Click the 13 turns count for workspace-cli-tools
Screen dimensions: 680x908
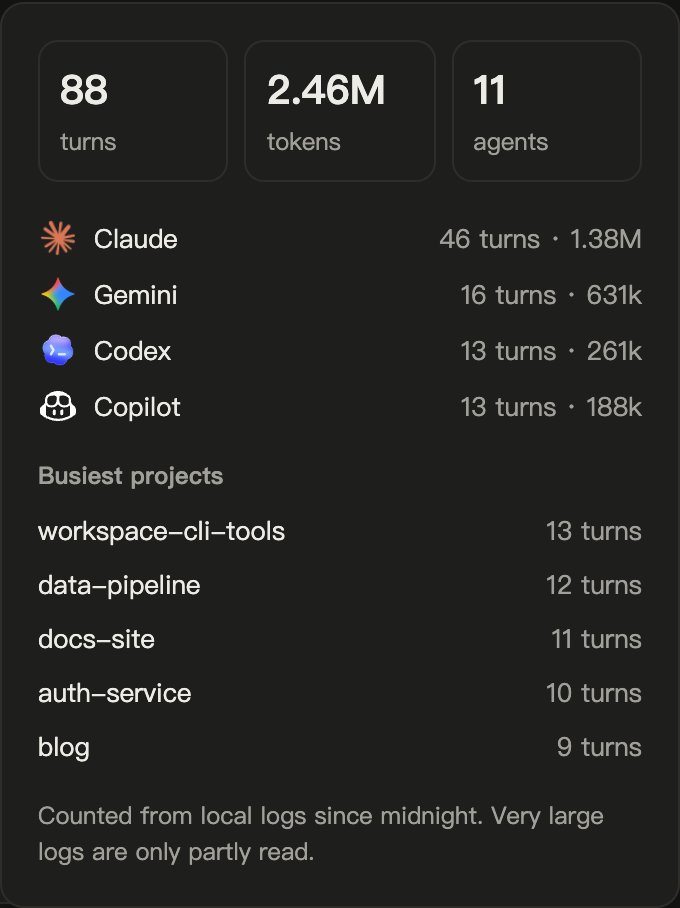[594, 531]
